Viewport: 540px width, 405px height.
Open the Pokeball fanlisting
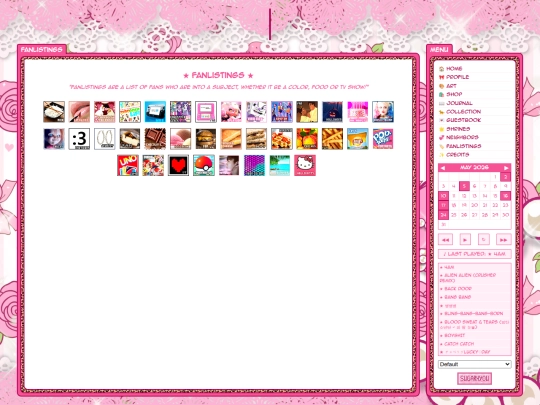click(x=204, y=165)
